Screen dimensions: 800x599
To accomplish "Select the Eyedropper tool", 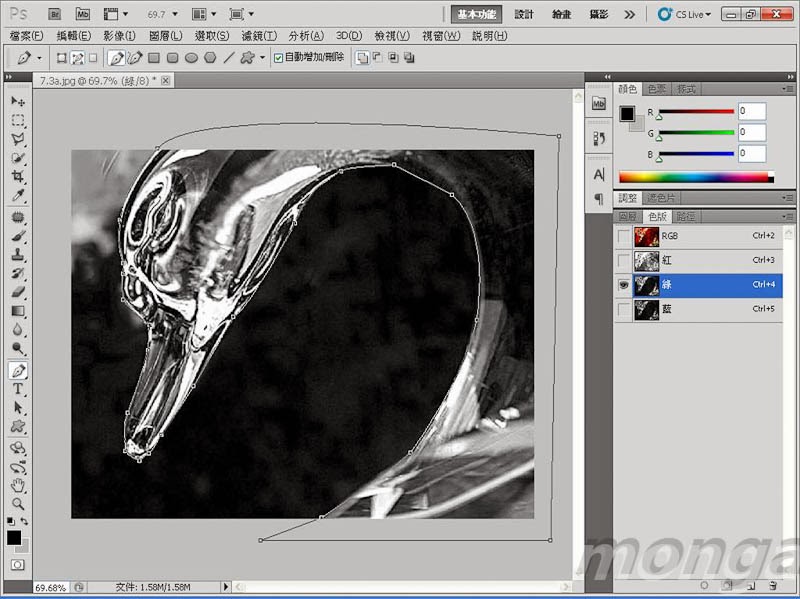I will [18, 195].
